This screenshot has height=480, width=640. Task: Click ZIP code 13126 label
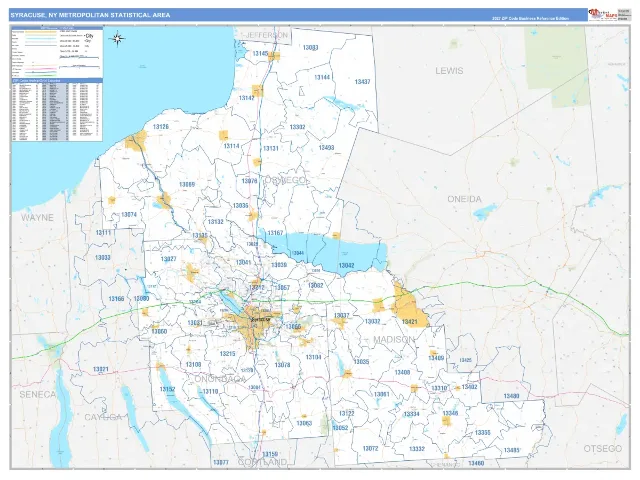(x=161, y=127)
